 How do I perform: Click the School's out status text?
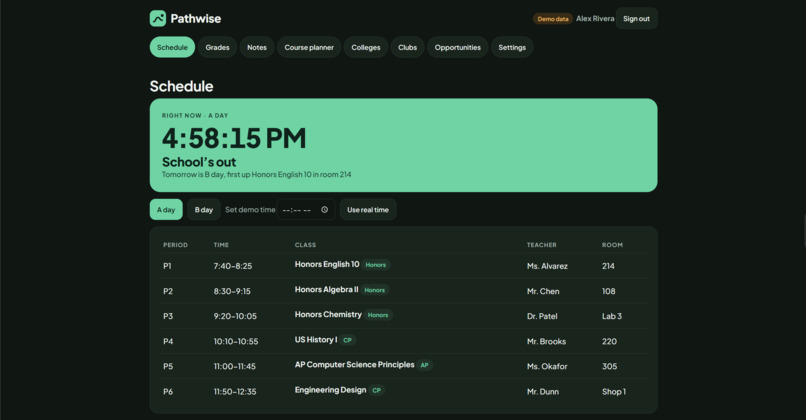click(x=199, y=162)
